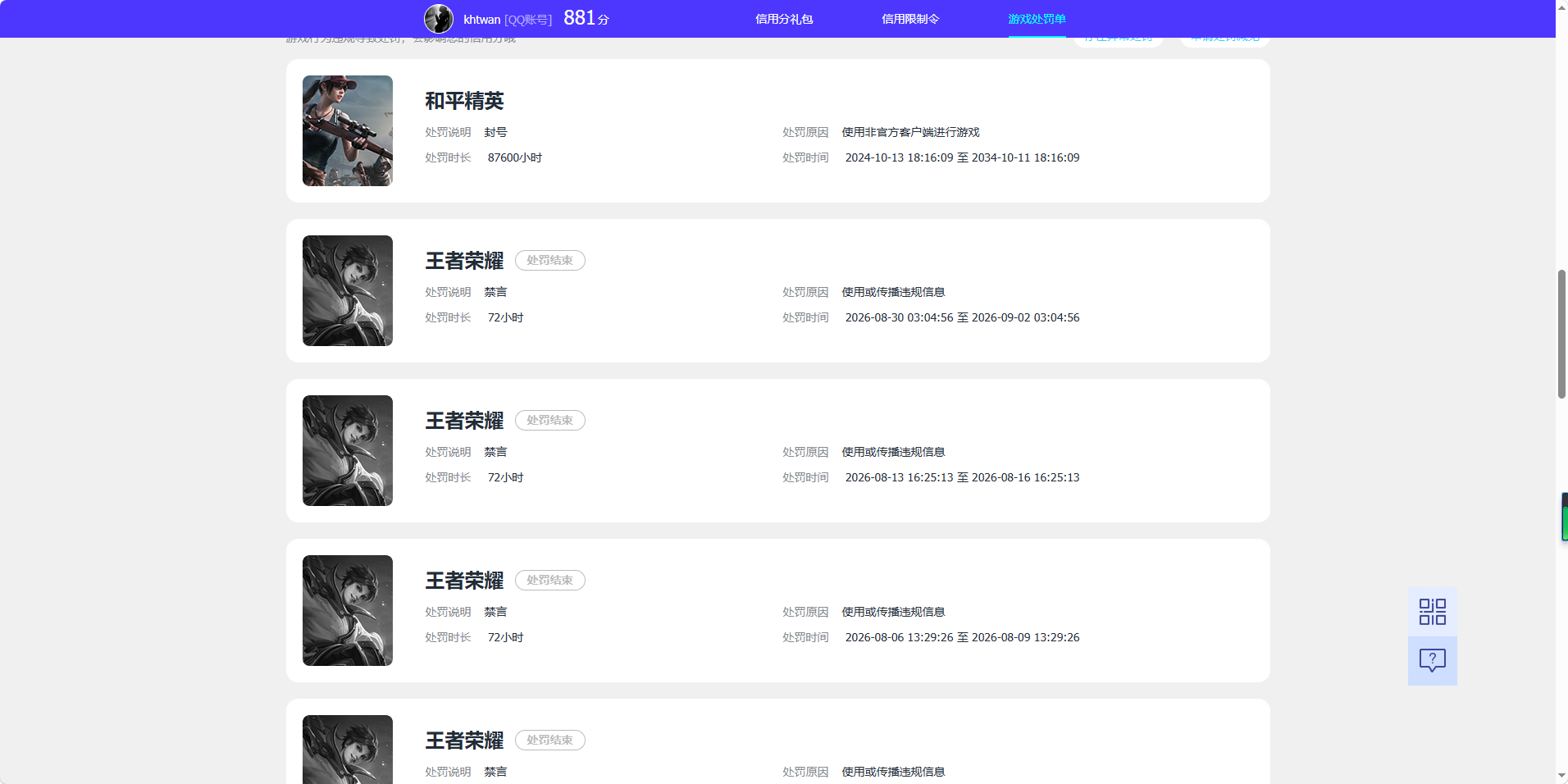Click the 87600小时 duration value
Viewport: 1568px width, 784px height.
point(515,157)
